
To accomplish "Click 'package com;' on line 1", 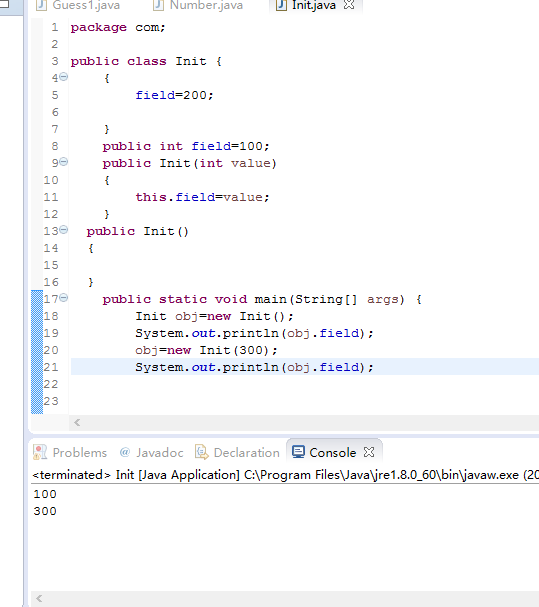I will [x=118, y=27].
